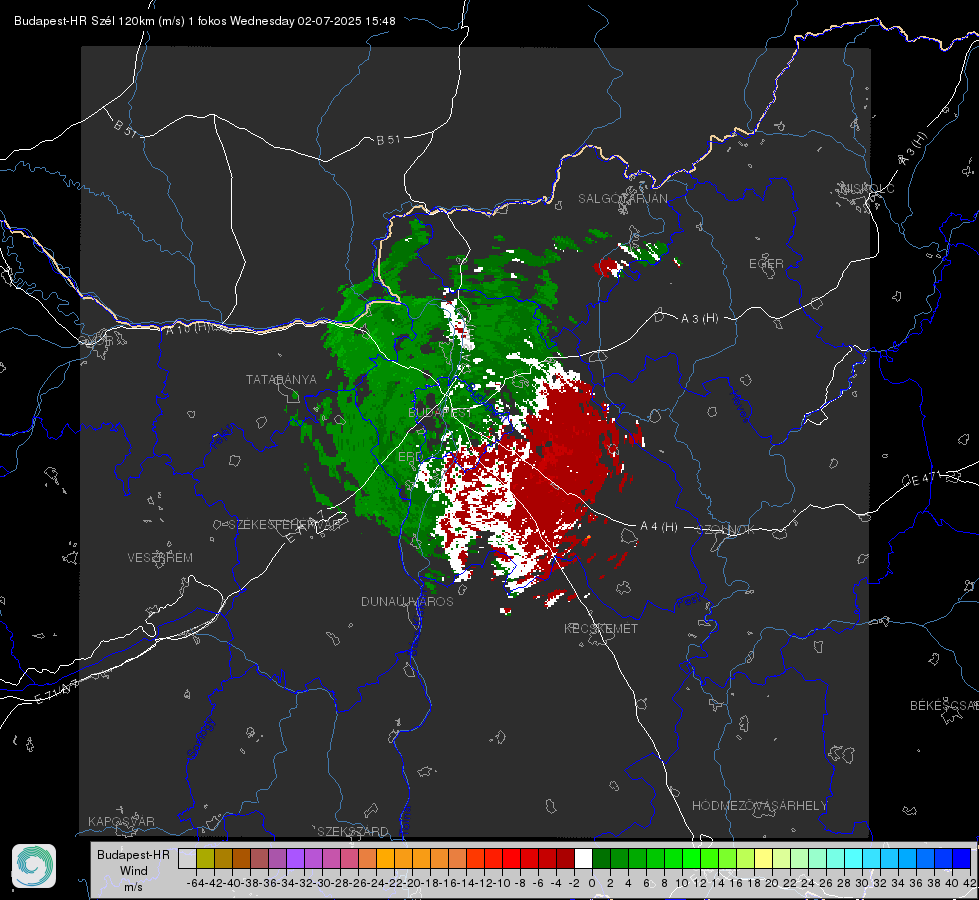Click the BEKESCSABA city label
Screen dimensions: 979x900
click(944, 705)
